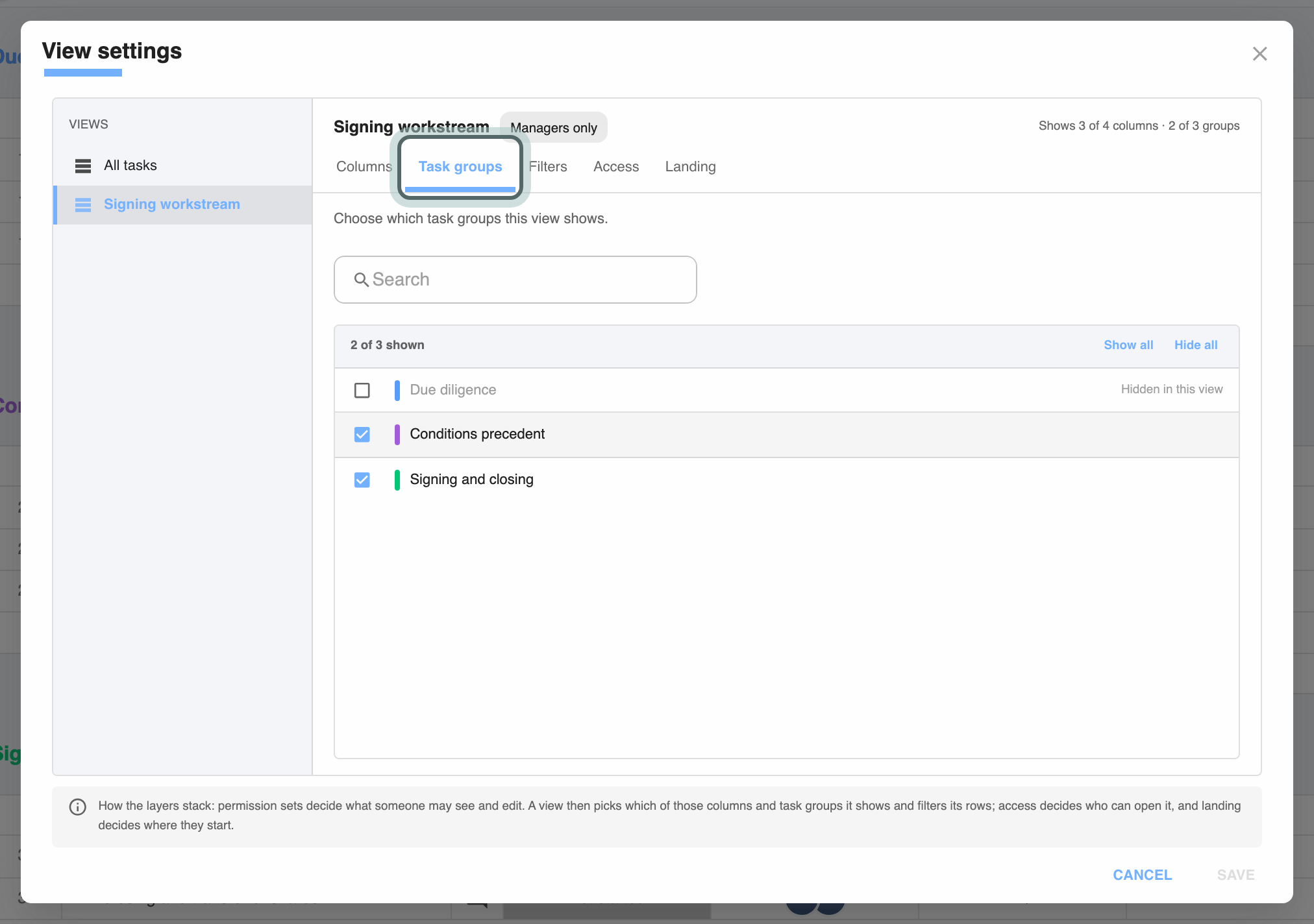This screenshot has width=1314, height=924.
Task: Click the All tasks list icon
Action: point(83,166)
